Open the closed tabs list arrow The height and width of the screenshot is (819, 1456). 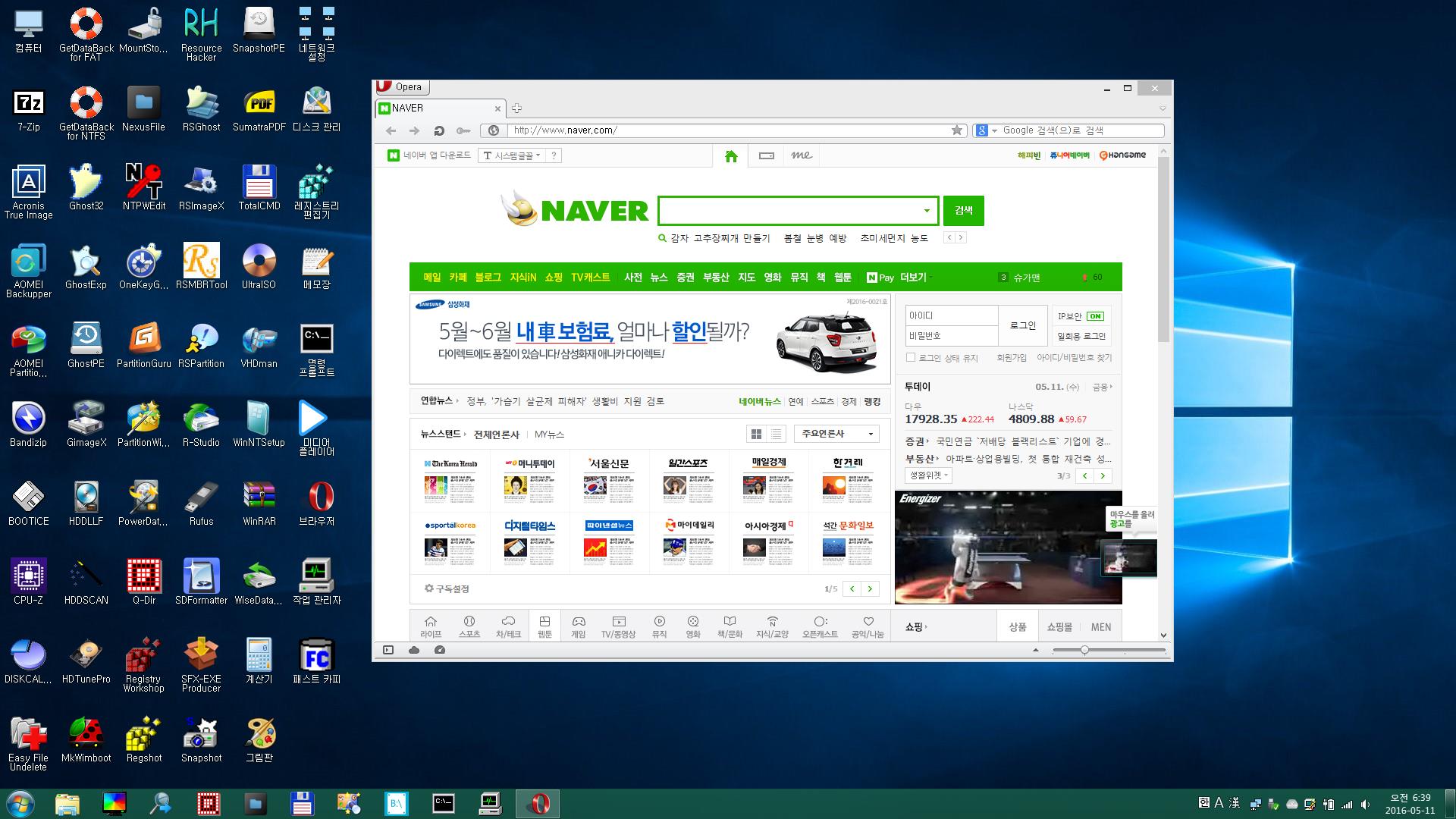(x=1162, y=108)
